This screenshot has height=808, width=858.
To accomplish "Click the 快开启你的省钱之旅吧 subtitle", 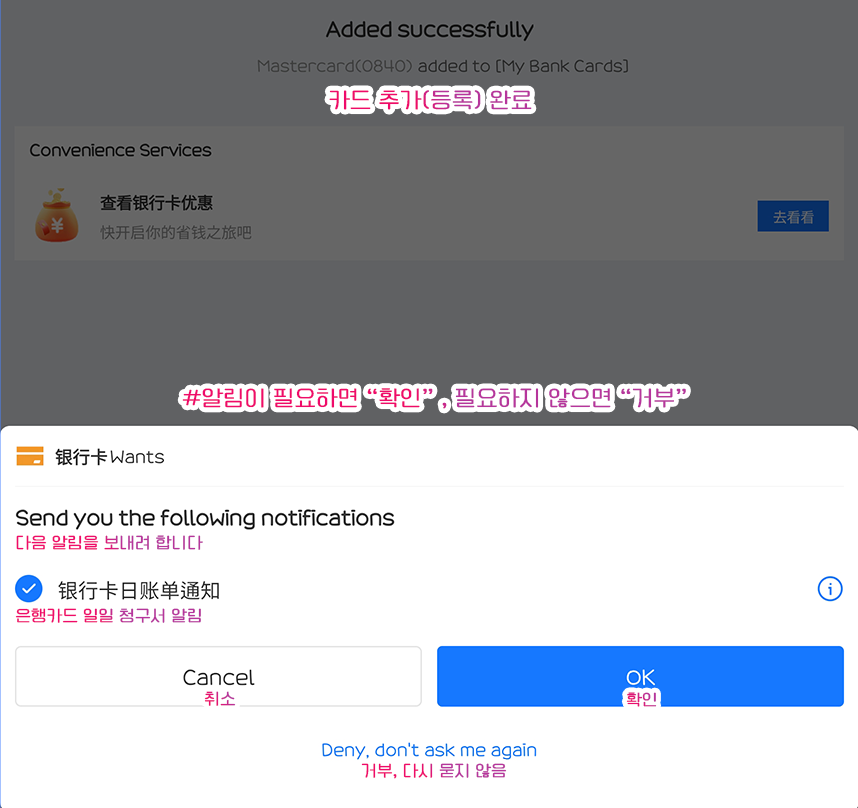I will click(176, 232).
